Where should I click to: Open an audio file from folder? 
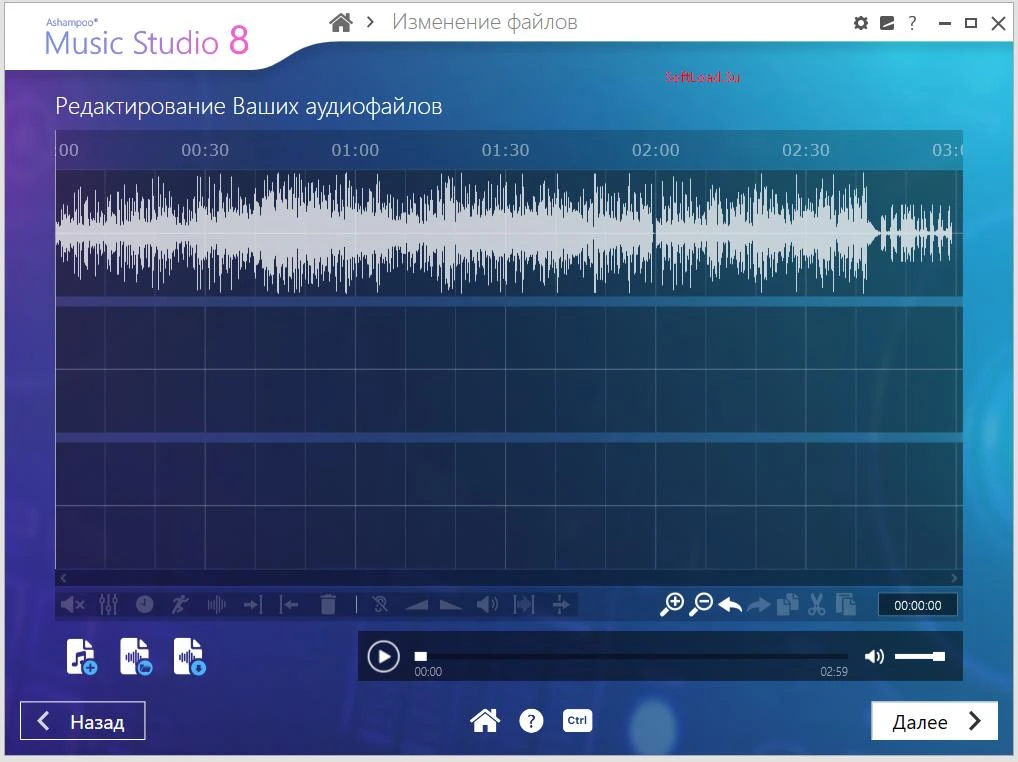point(136,657)
